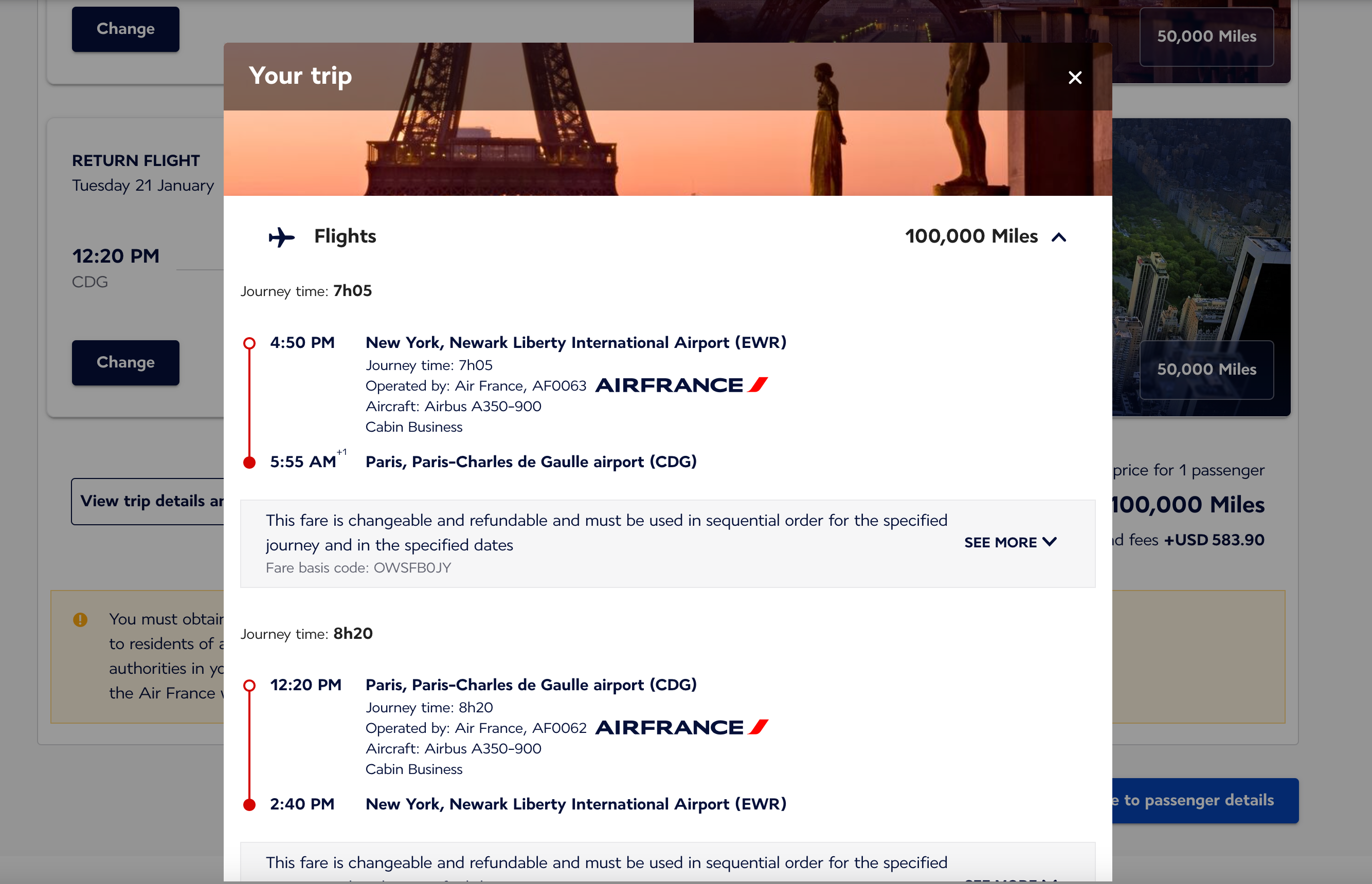Select the lower 50,000 Miles fare box
This screenshot has width=1372, height=884.
click(x=1206, y=370)
